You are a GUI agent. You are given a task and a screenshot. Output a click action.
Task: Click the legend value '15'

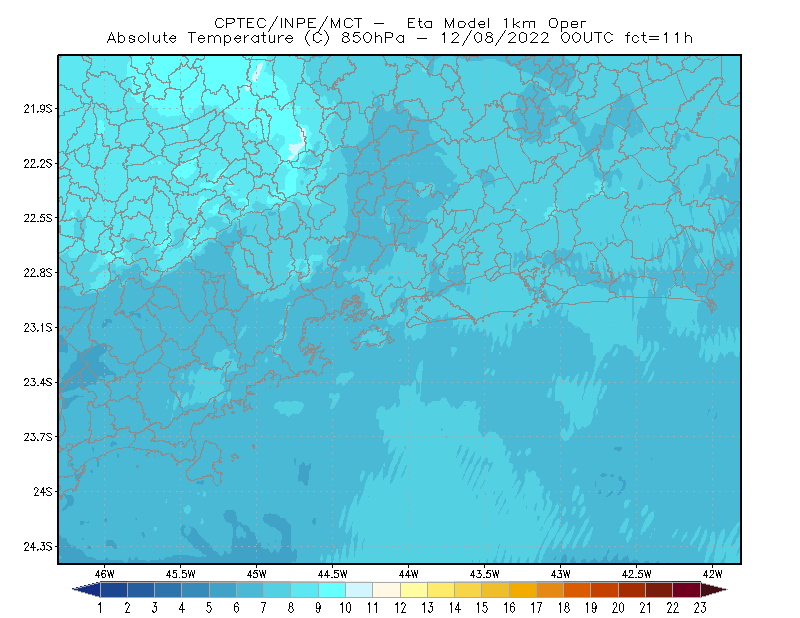[x=482, y=608]
